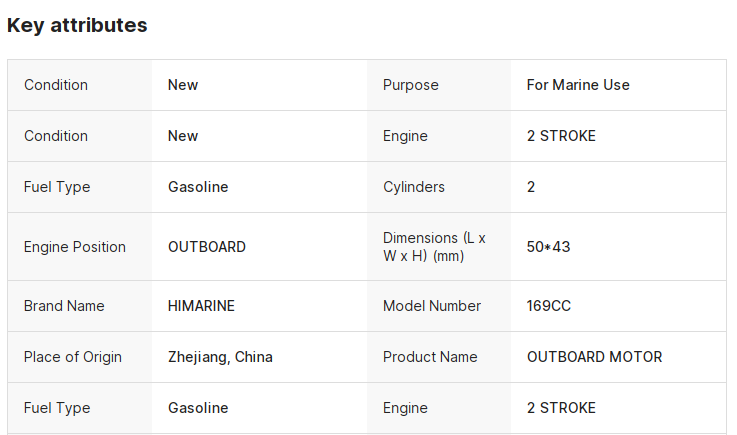The height and width of the screenshot is (435, 737).
Task: Select the Purpose attribute label
Action: tap(410, 85)
